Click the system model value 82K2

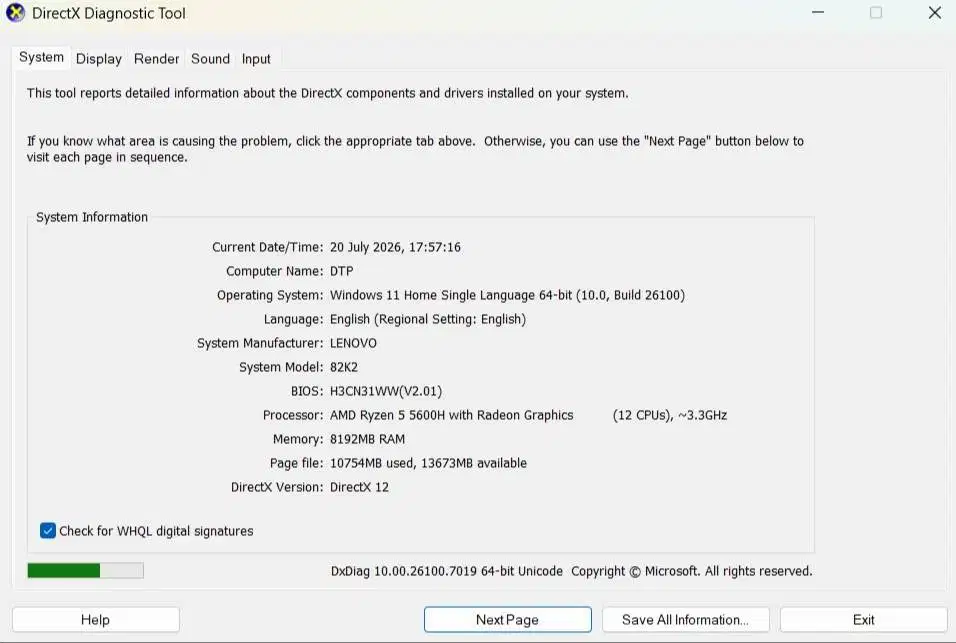pos(344,367)
